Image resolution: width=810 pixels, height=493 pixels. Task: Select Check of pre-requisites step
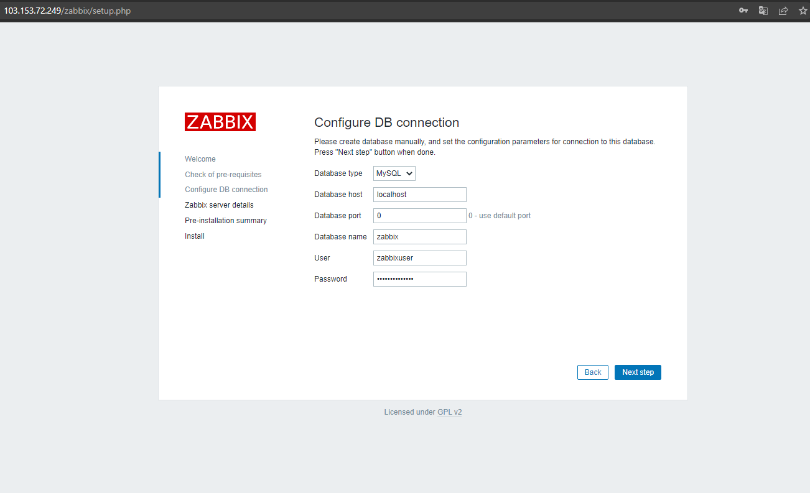coord(223,174)
